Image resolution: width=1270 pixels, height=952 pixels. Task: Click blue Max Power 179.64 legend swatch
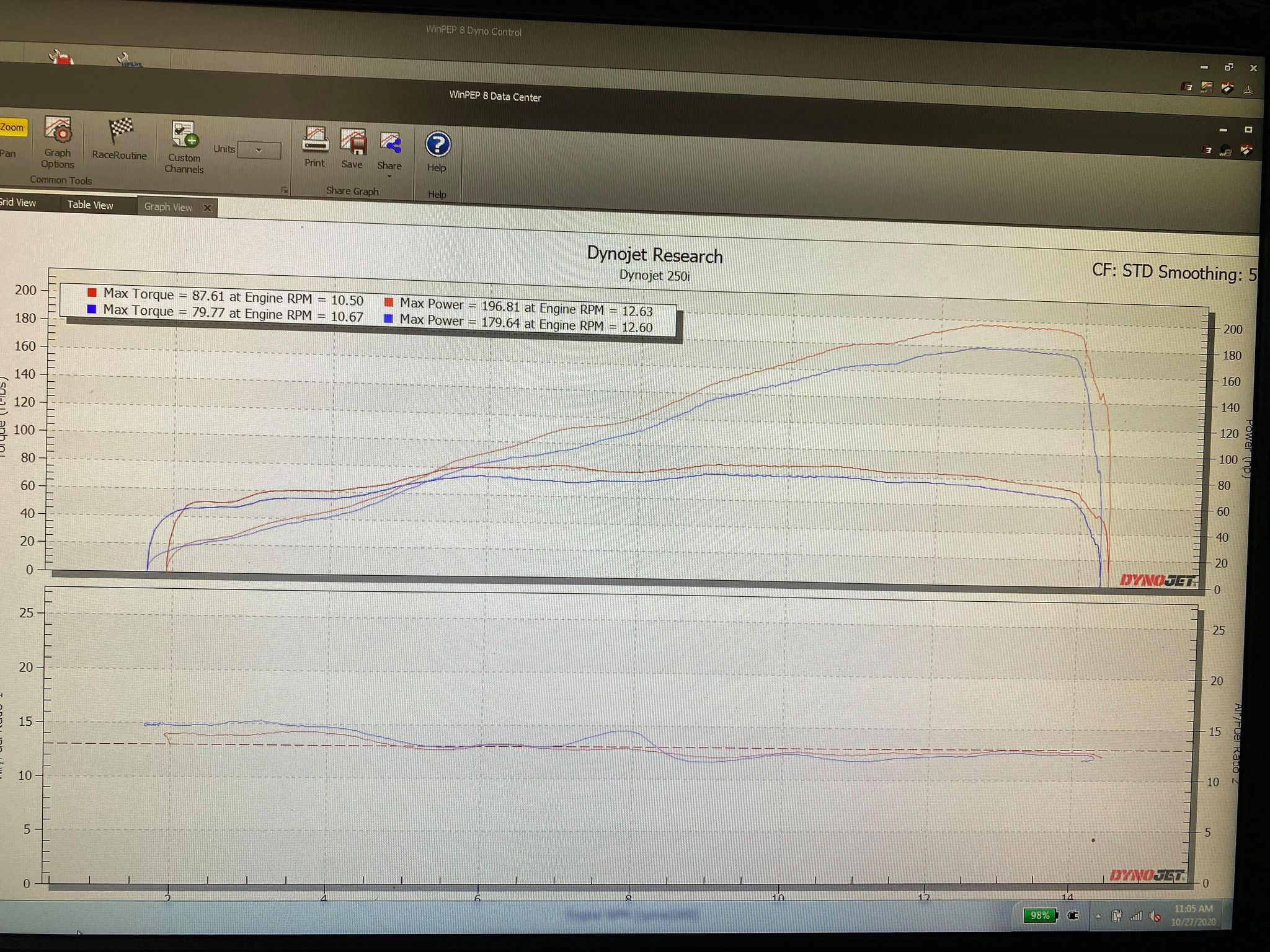tap(389, 319)
